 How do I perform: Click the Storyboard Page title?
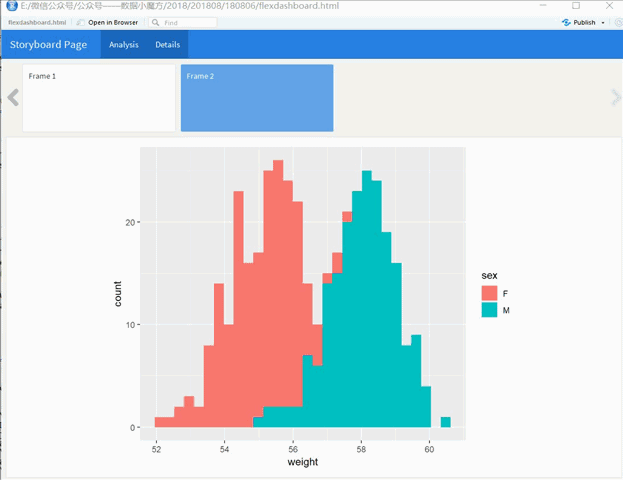click(48, 45)
